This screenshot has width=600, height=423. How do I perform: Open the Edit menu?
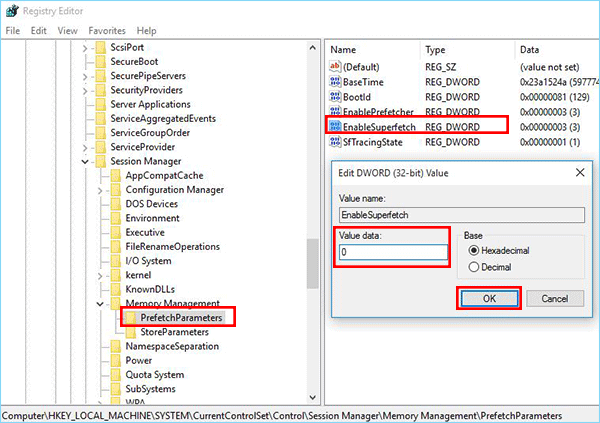[39, 31]
